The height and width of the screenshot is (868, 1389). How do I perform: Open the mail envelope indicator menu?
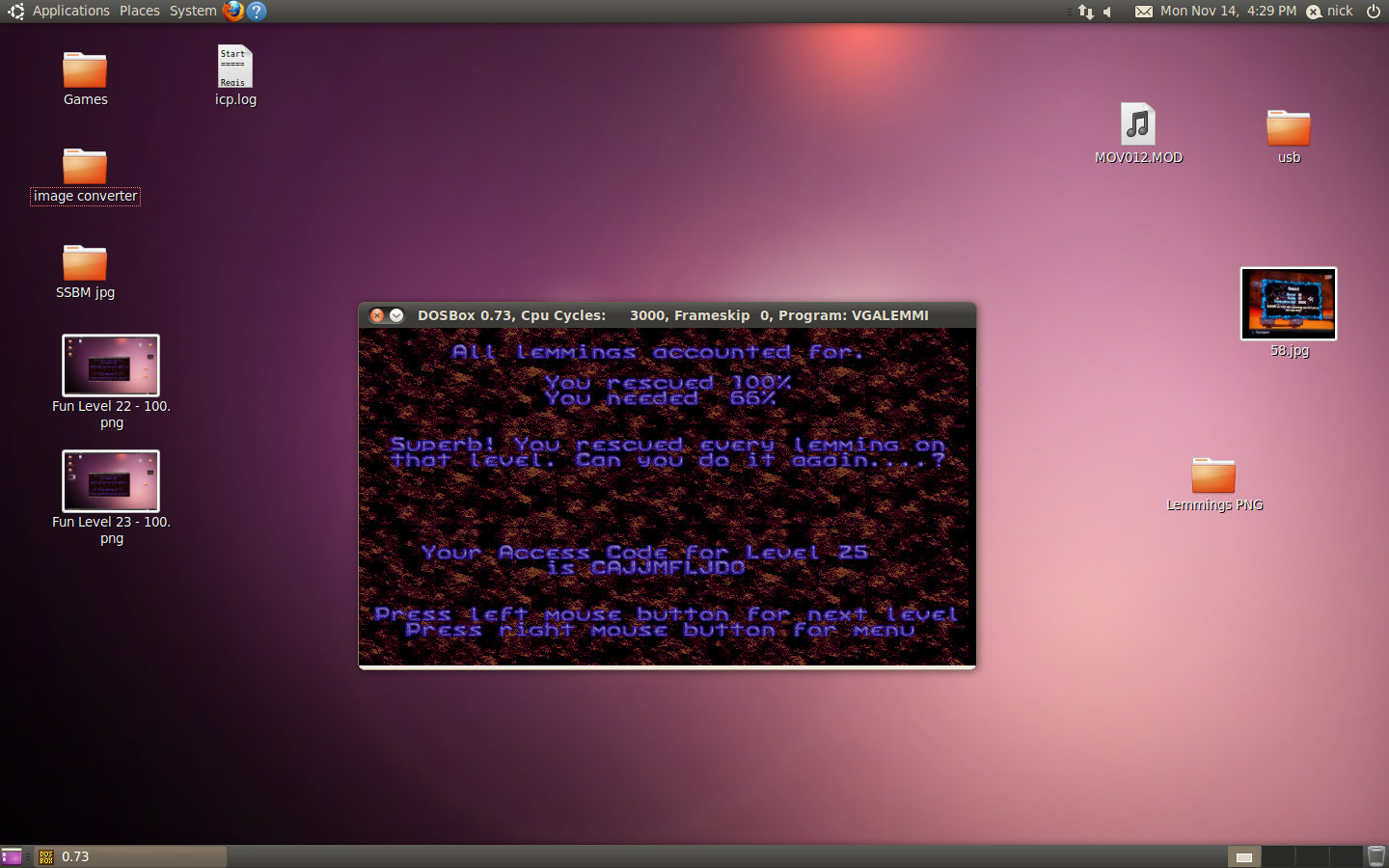tap(1143, 12)
